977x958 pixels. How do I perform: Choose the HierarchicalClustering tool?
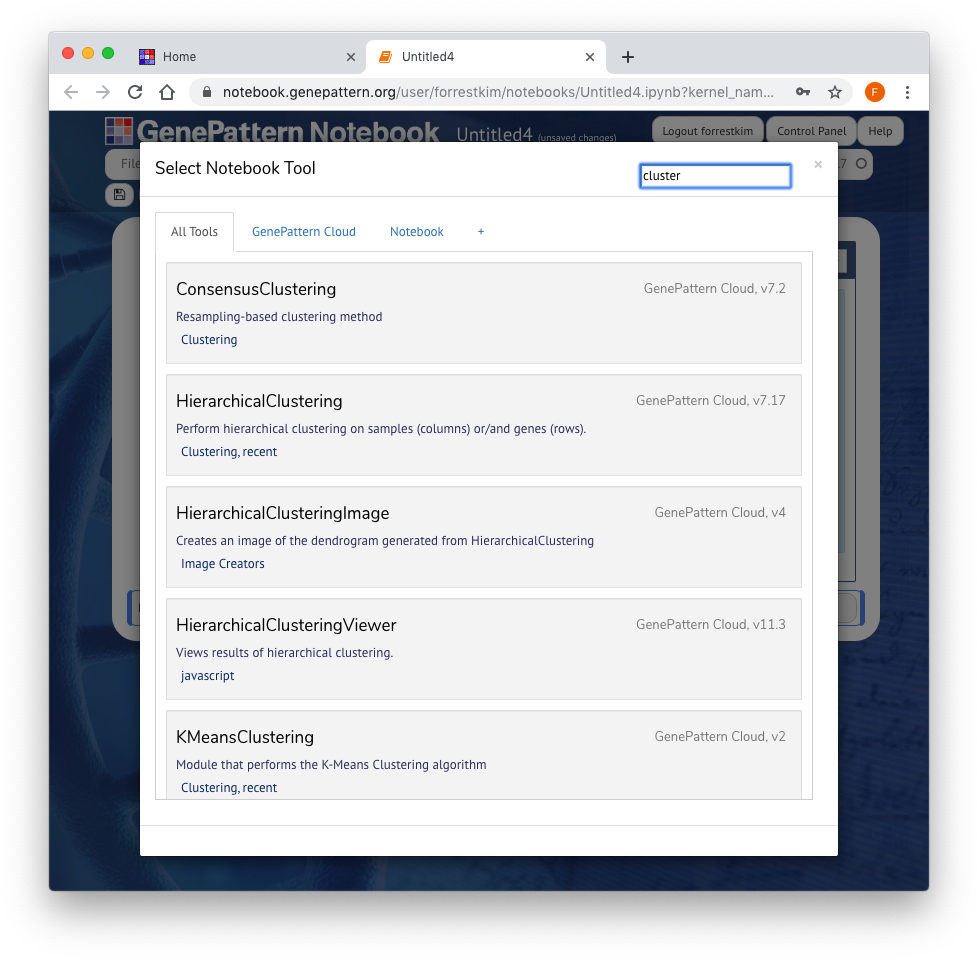[x=484, y=425]
